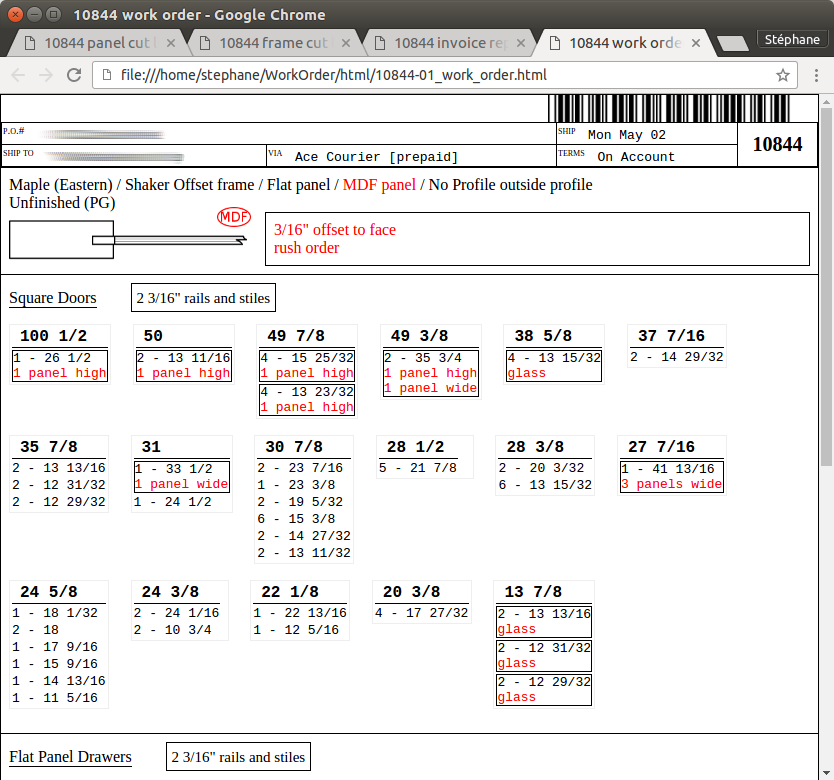
Task: Click the Flat Panel Drawers heading
Action: 70,756
